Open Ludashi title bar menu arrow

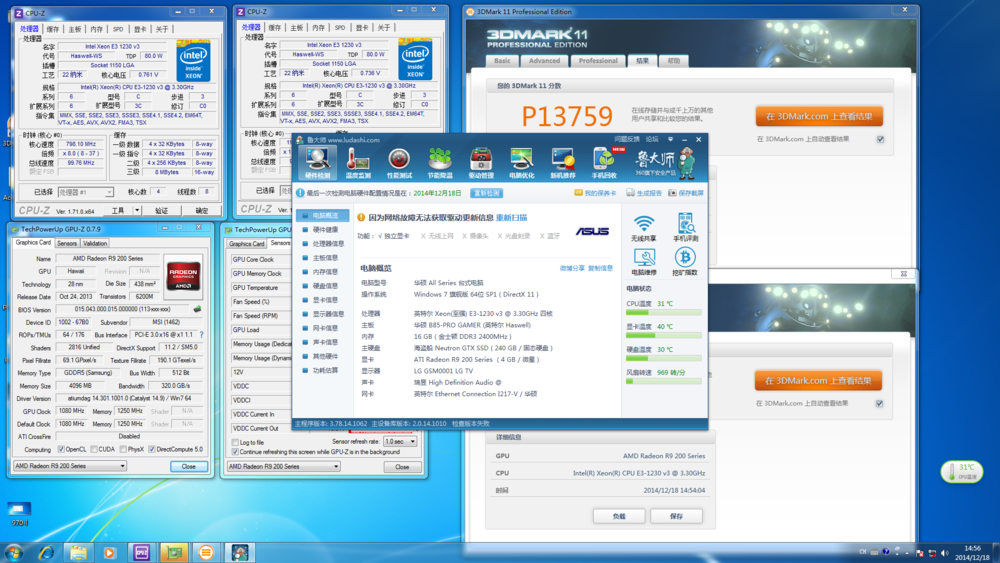[x=670, y=139]
